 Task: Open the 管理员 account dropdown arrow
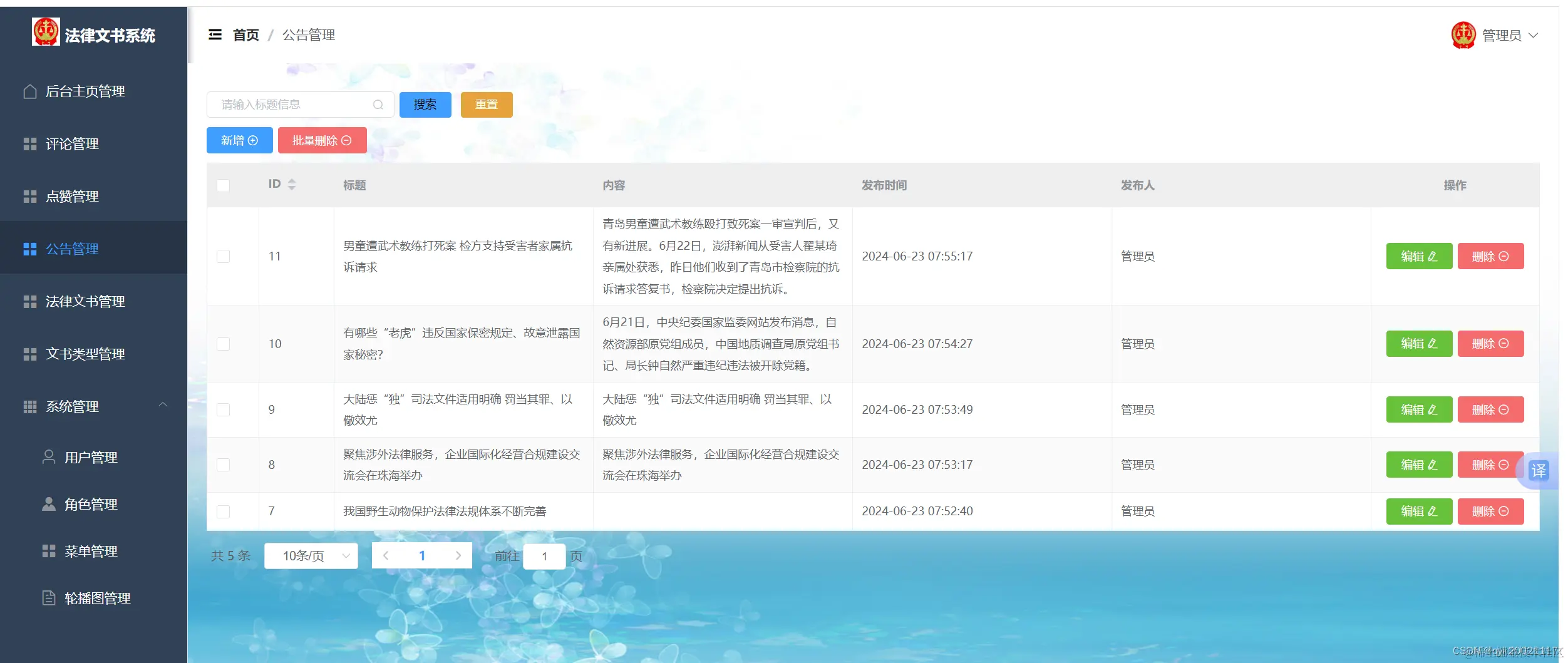pyautogui.click(x=1534, y=35)
